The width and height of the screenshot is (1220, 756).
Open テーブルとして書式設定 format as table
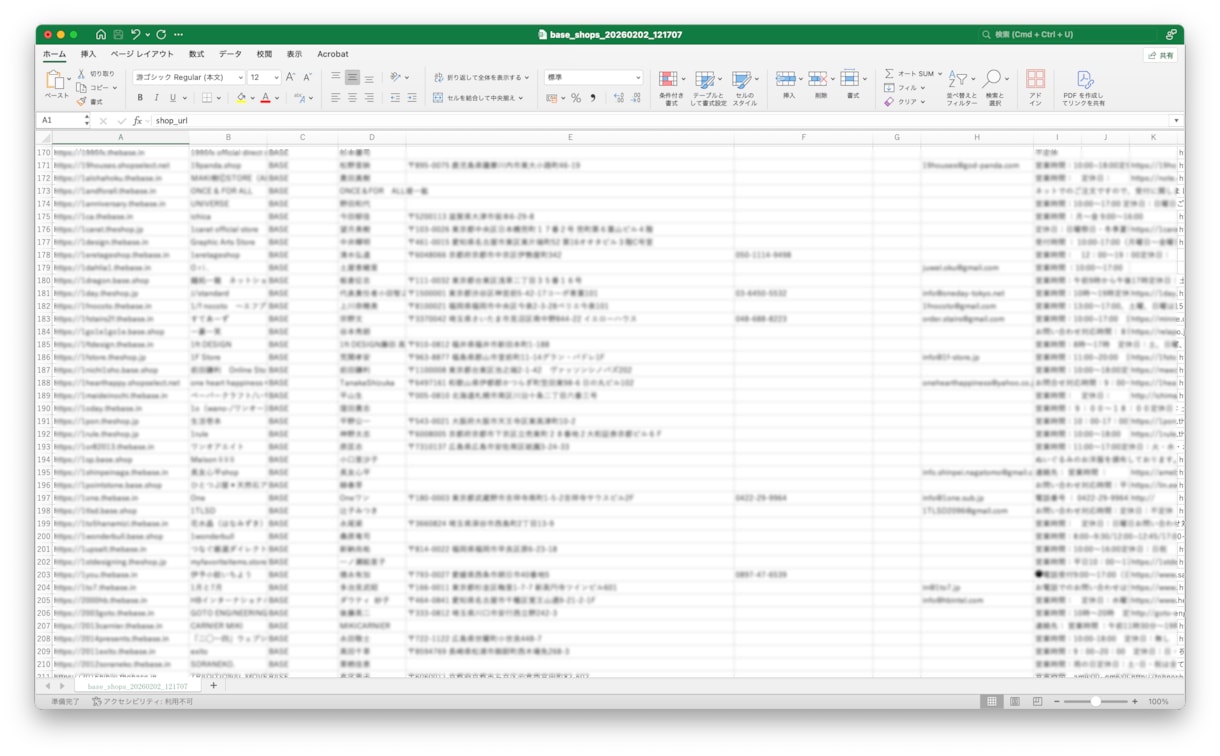point(708,87)
